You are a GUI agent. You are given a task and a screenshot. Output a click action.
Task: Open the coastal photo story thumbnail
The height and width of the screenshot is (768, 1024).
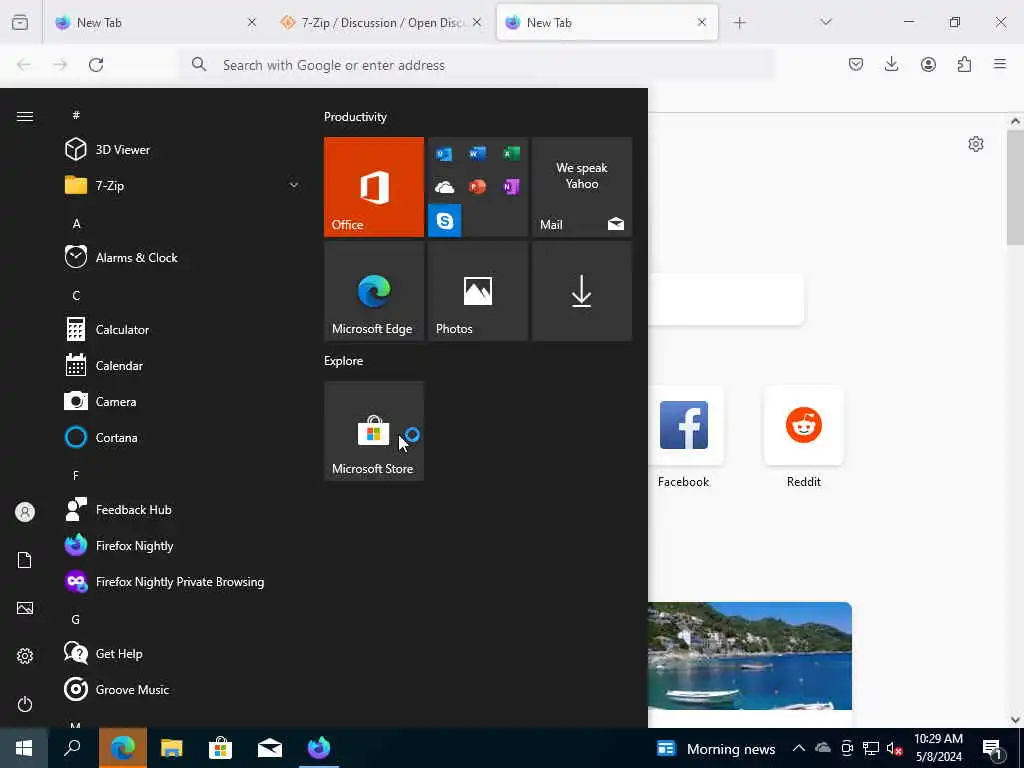pos(750,656)
